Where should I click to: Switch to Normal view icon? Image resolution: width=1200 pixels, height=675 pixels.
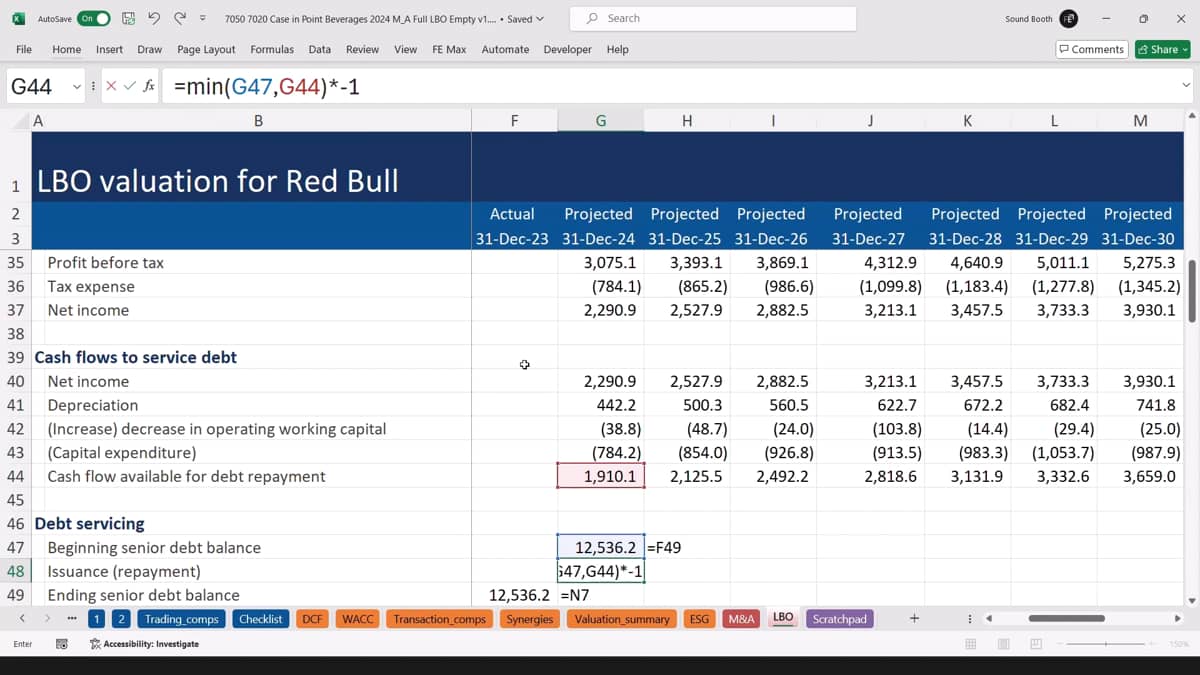point(970,644)
